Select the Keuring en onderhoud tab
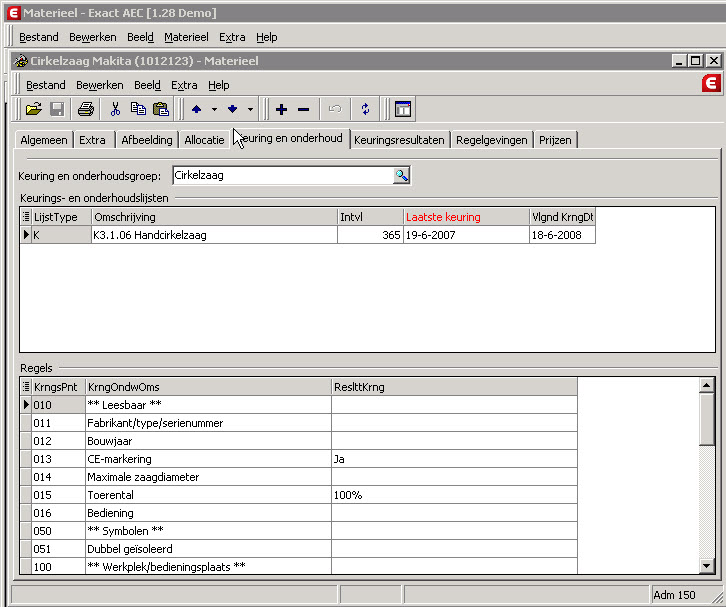This screenshot has width=726, height=607. point(291,138)
